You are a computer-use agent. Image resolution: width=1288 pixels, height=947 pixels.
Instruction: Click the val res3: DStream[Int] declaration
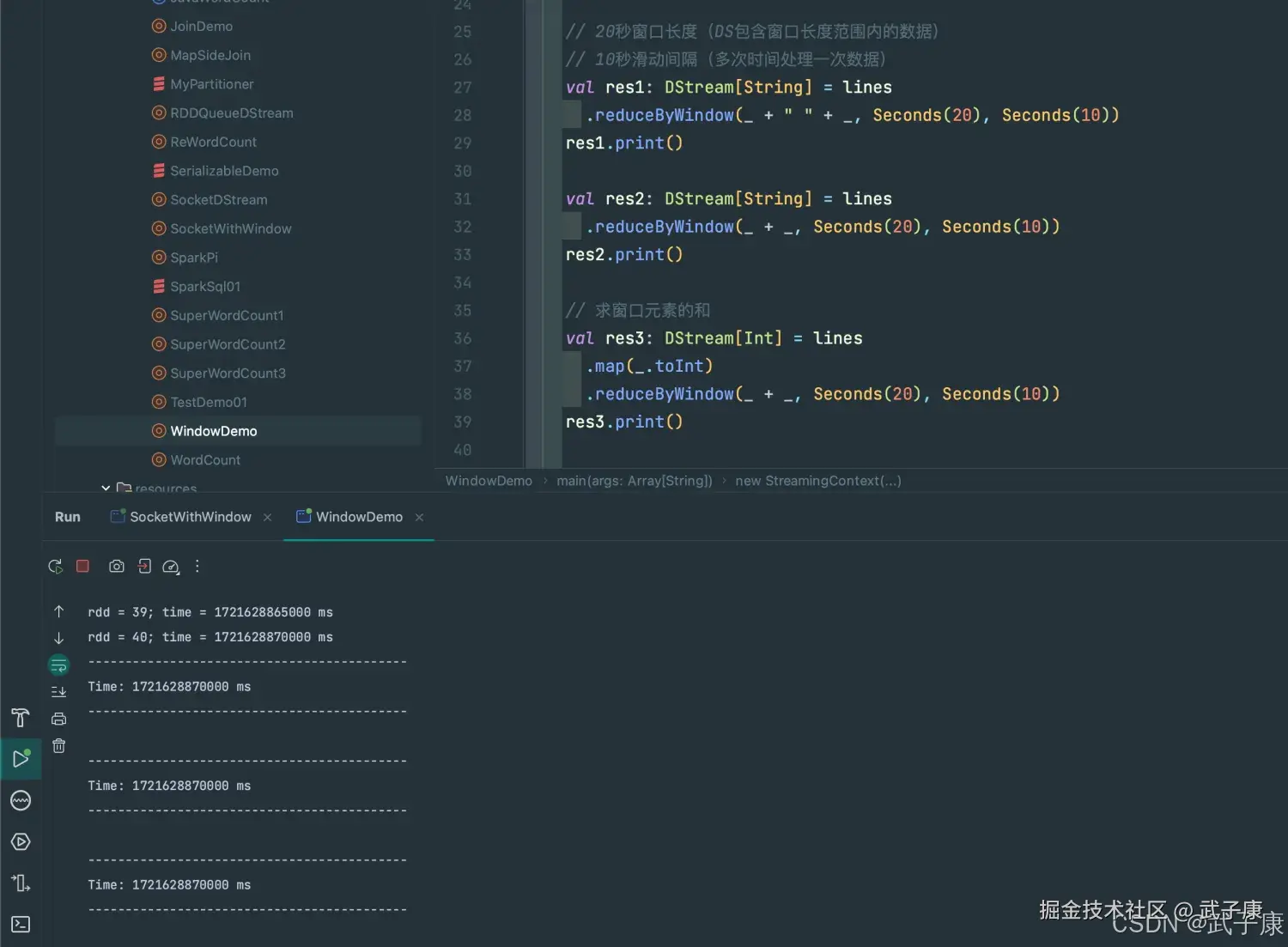pos(714,338)
